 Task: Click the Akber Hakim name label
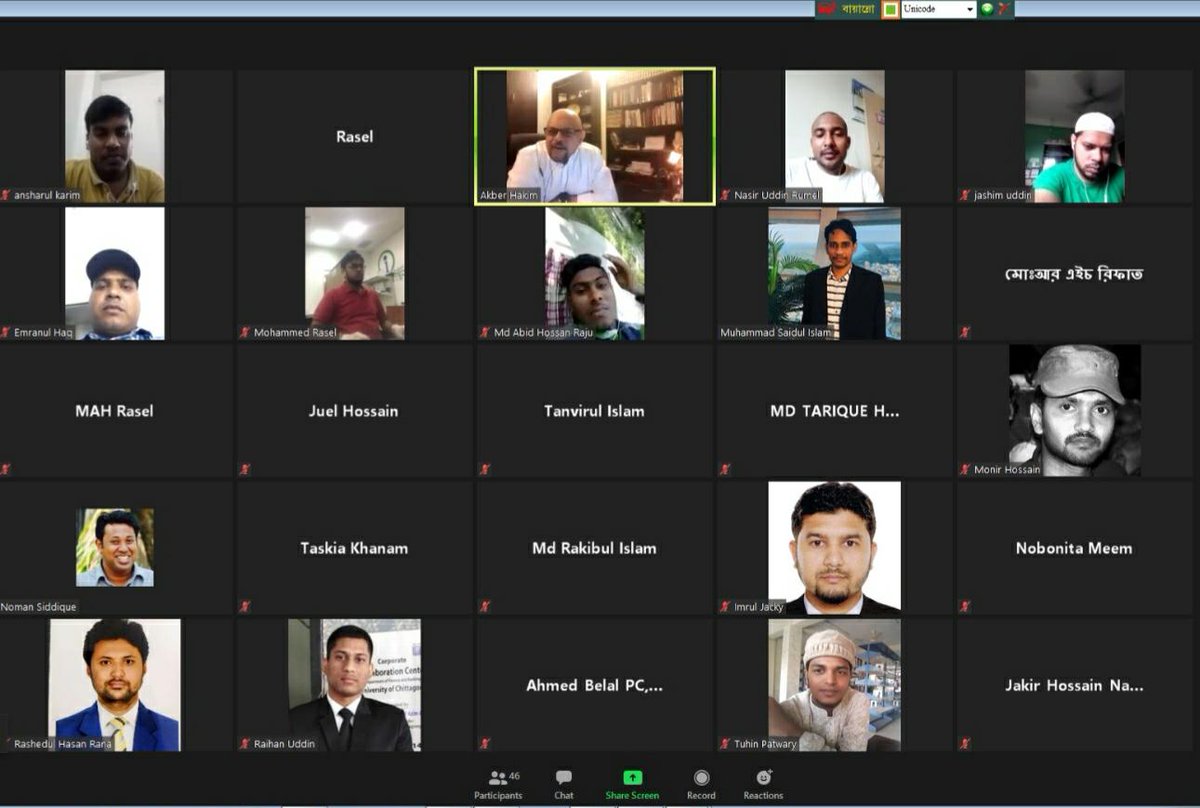coord(511,196)
